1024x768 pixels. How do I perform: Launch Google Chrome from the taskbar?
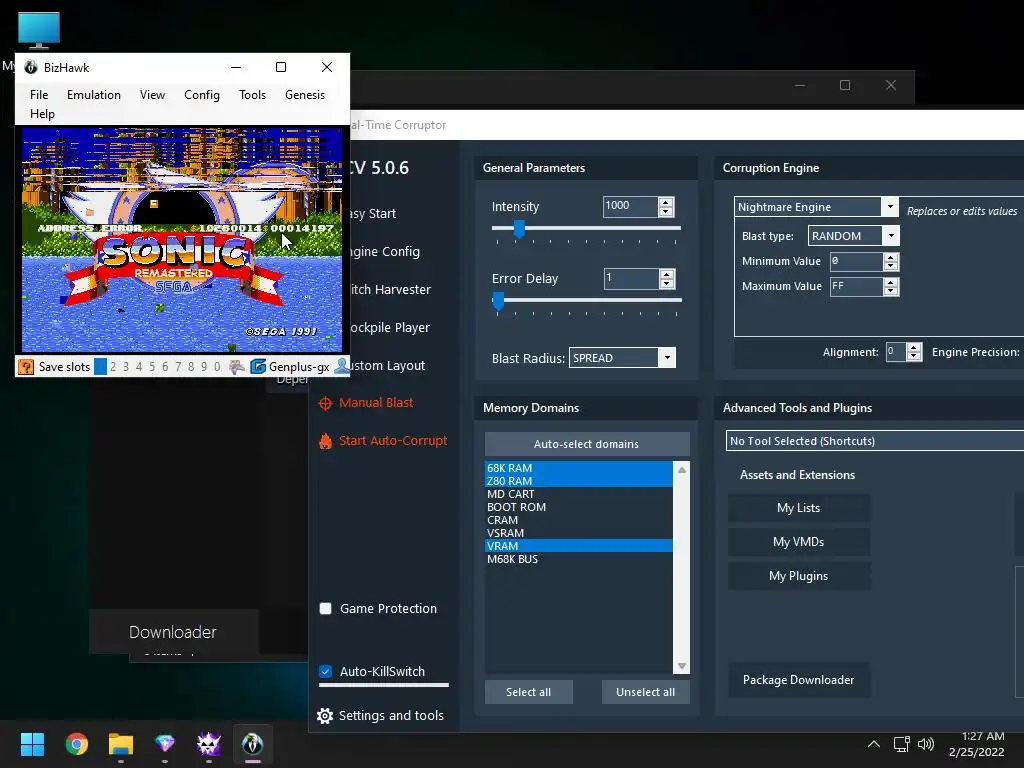76,744
